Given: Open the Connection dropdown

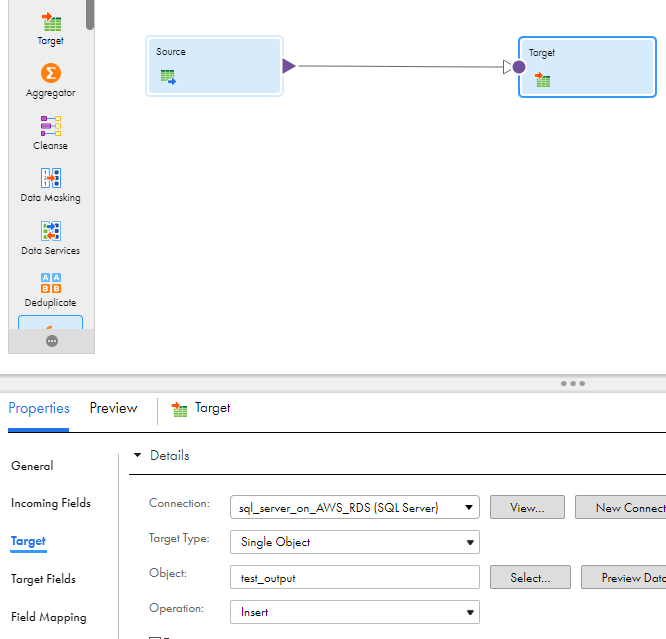Looking at the screenshot, I should coord(355,507).
